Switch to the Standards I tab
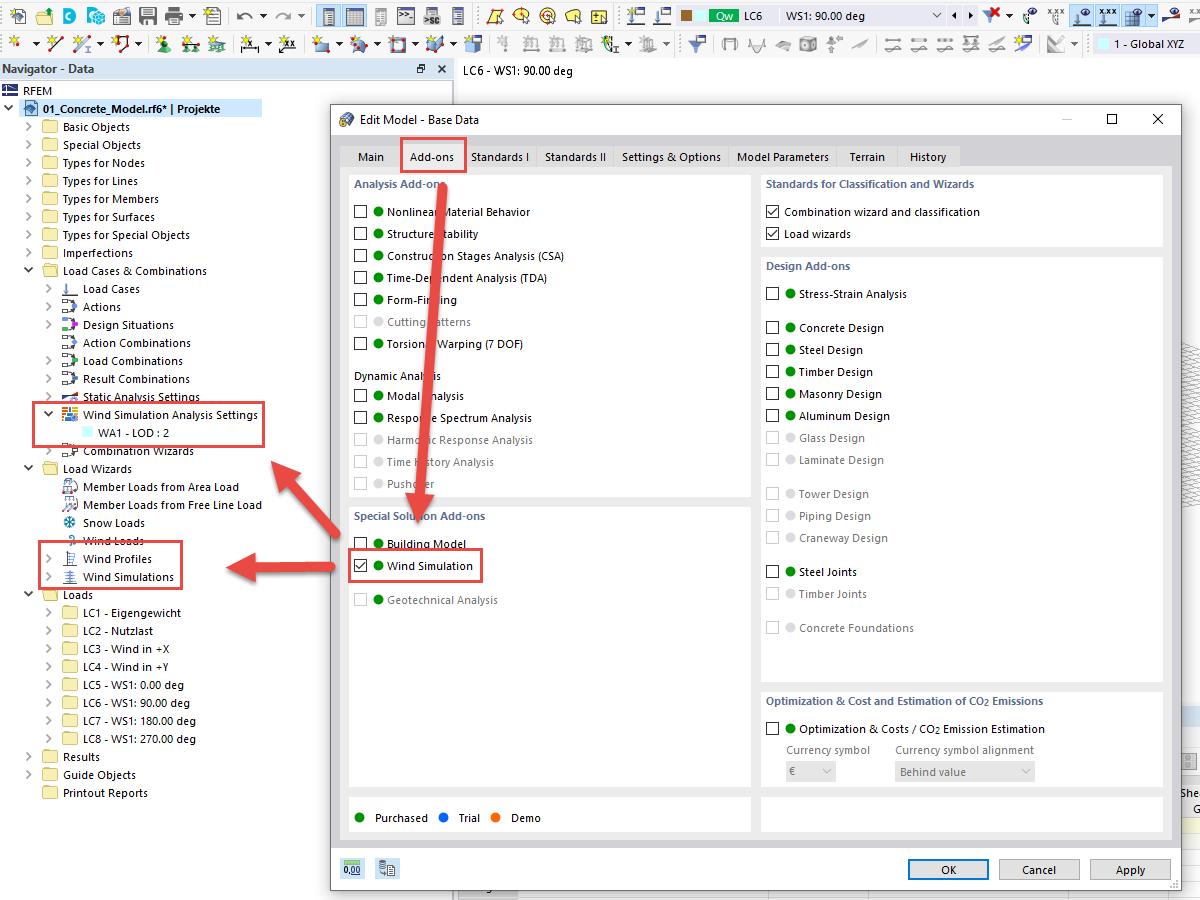 500,157
